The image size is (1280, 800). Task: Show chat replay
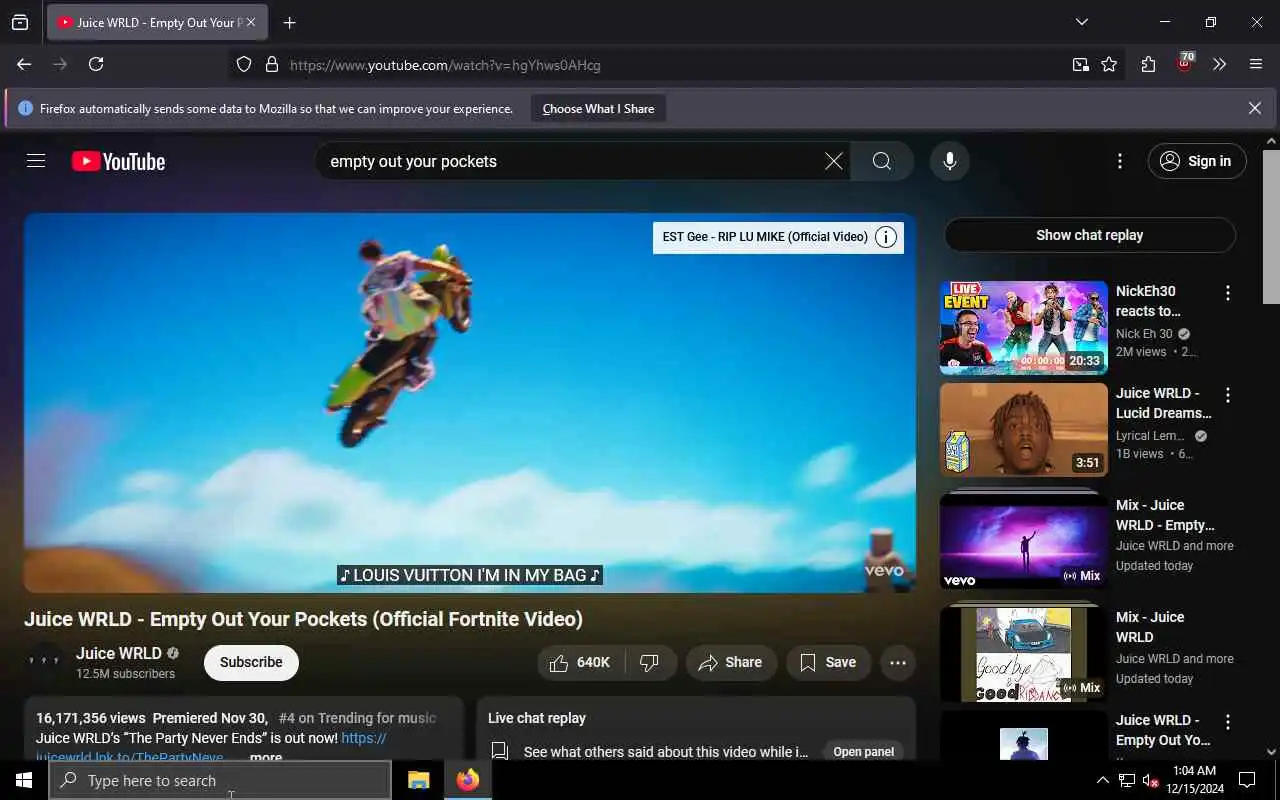point(1089,235)
